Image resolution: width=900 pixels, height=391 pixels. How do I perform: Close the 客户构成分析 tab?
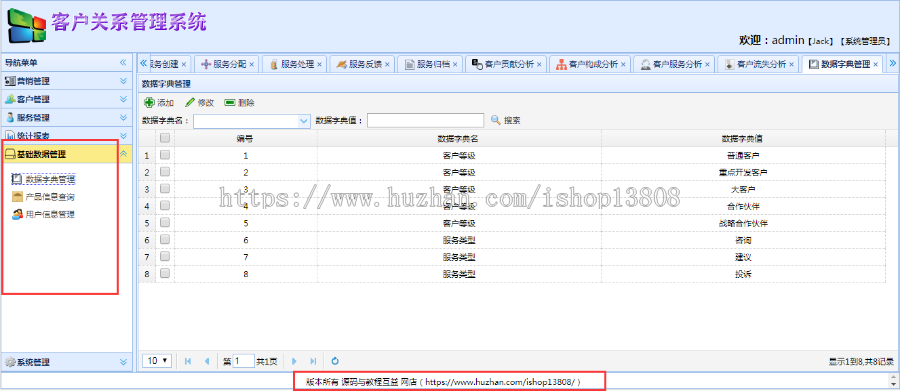coord(623,64)
